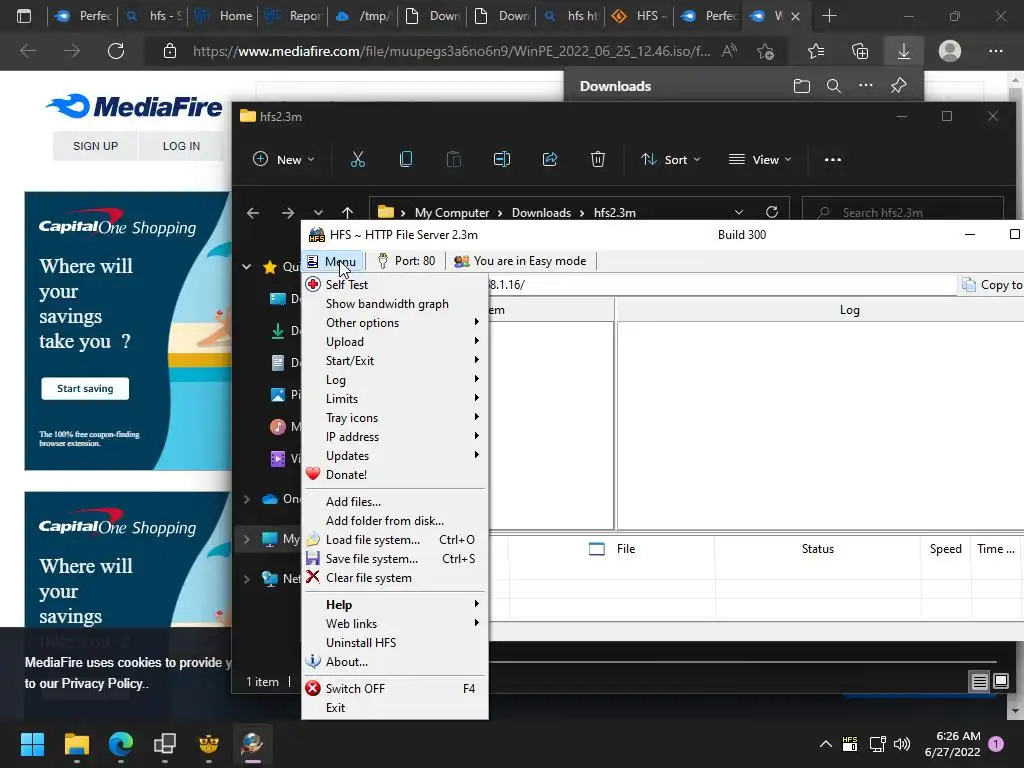Viewport: 1024px width, 768px height.
Task: Click Switch OFF to stop the server
Action: point(394,688)
